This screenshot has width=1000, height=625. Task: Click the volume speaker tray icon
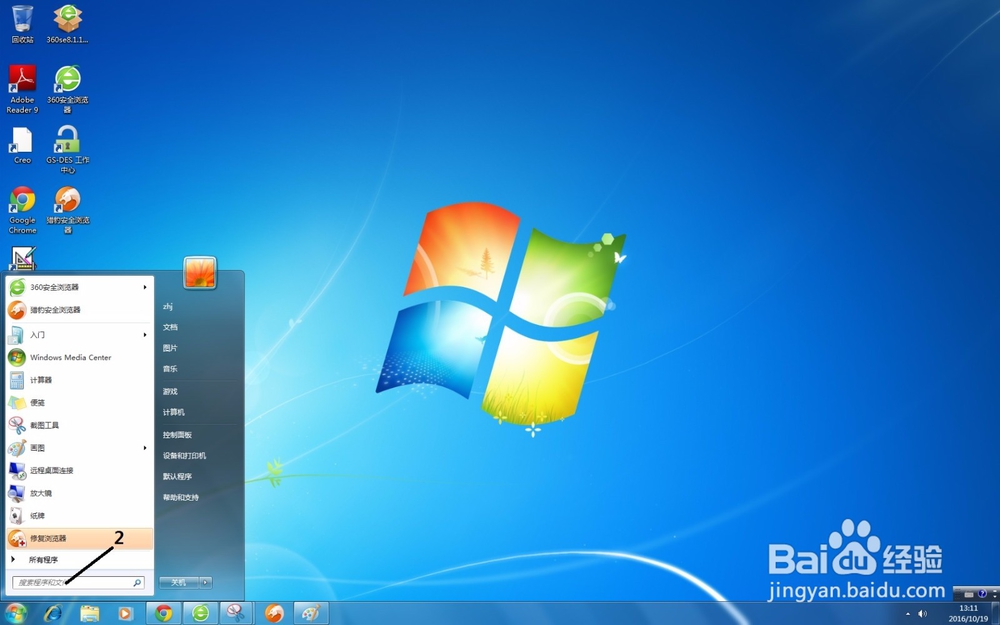tap(922, 614)
